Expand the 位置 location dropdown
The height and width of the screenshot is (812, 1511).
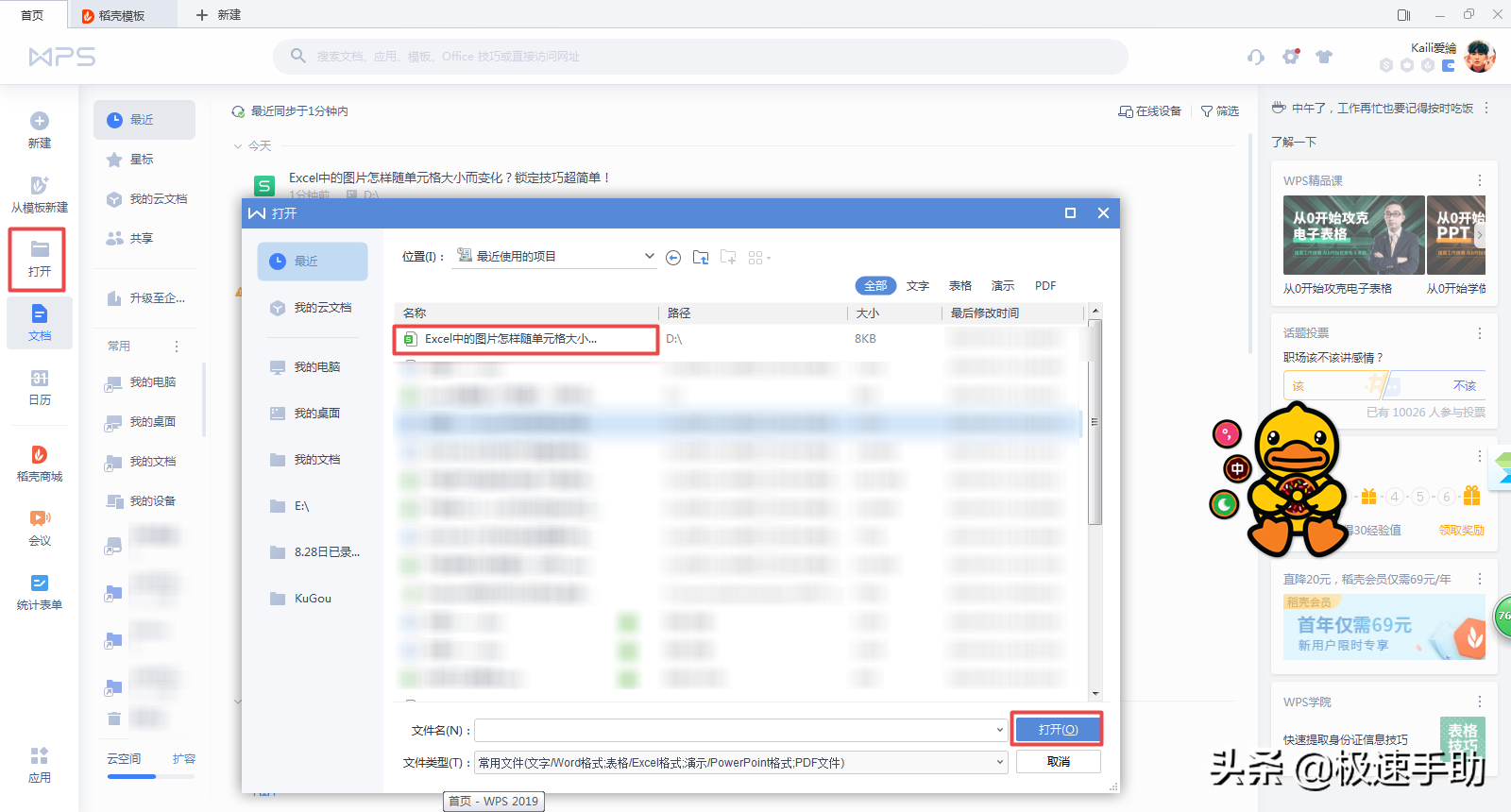tap(649, 256)
